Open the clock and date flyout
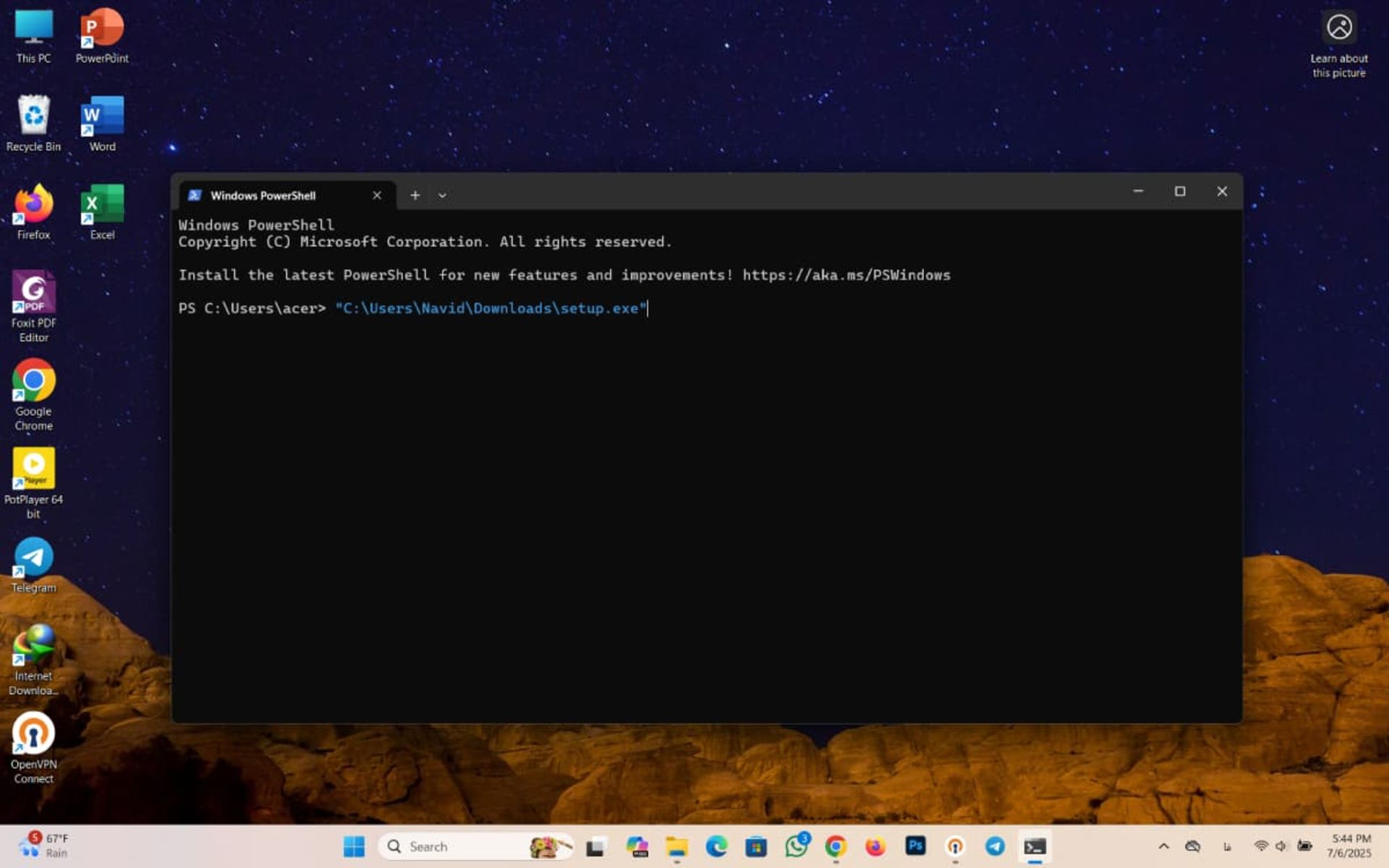Screen dimensions: 1389x868 [x=1350, y=846]
